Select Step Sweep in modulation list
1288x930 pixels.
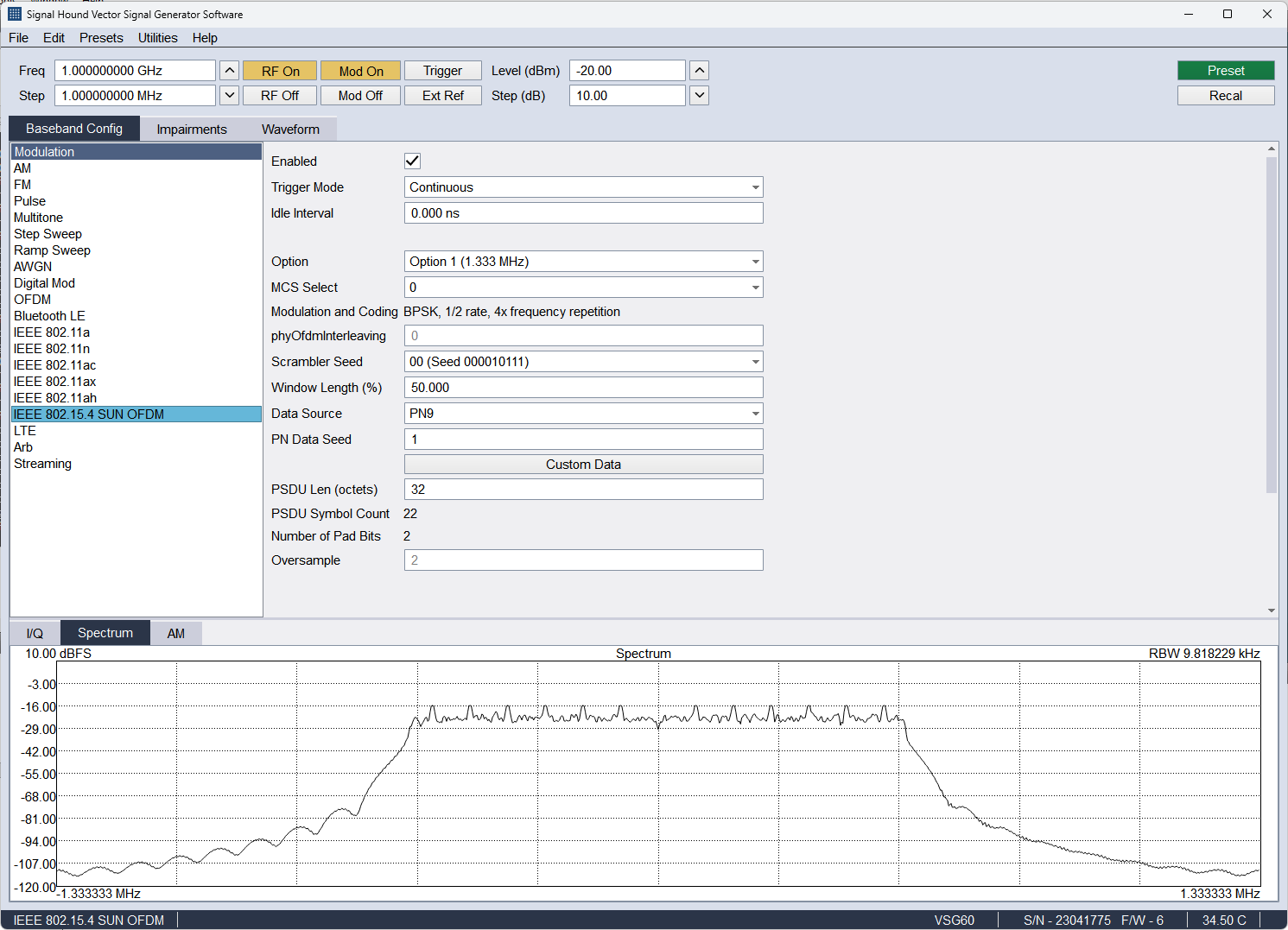tap(136, 234)
